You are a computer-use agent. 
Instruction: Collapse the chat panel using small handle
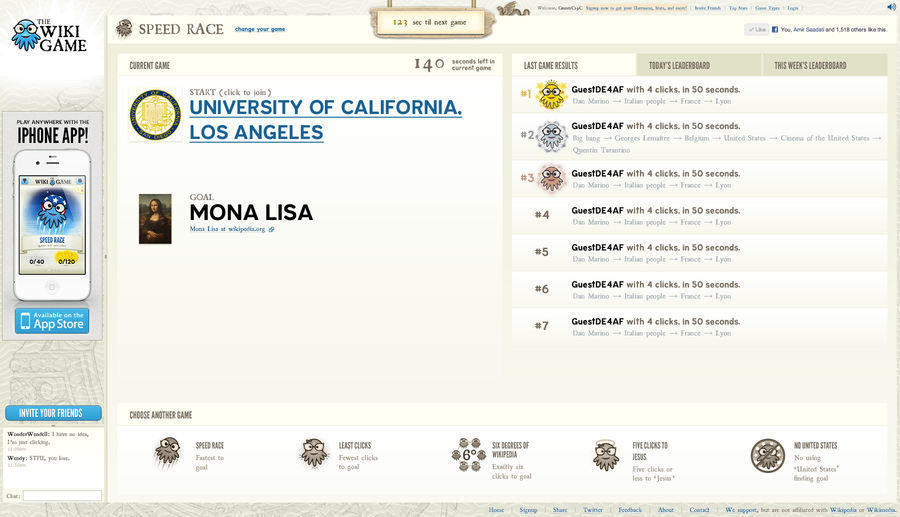pos(106,257)
